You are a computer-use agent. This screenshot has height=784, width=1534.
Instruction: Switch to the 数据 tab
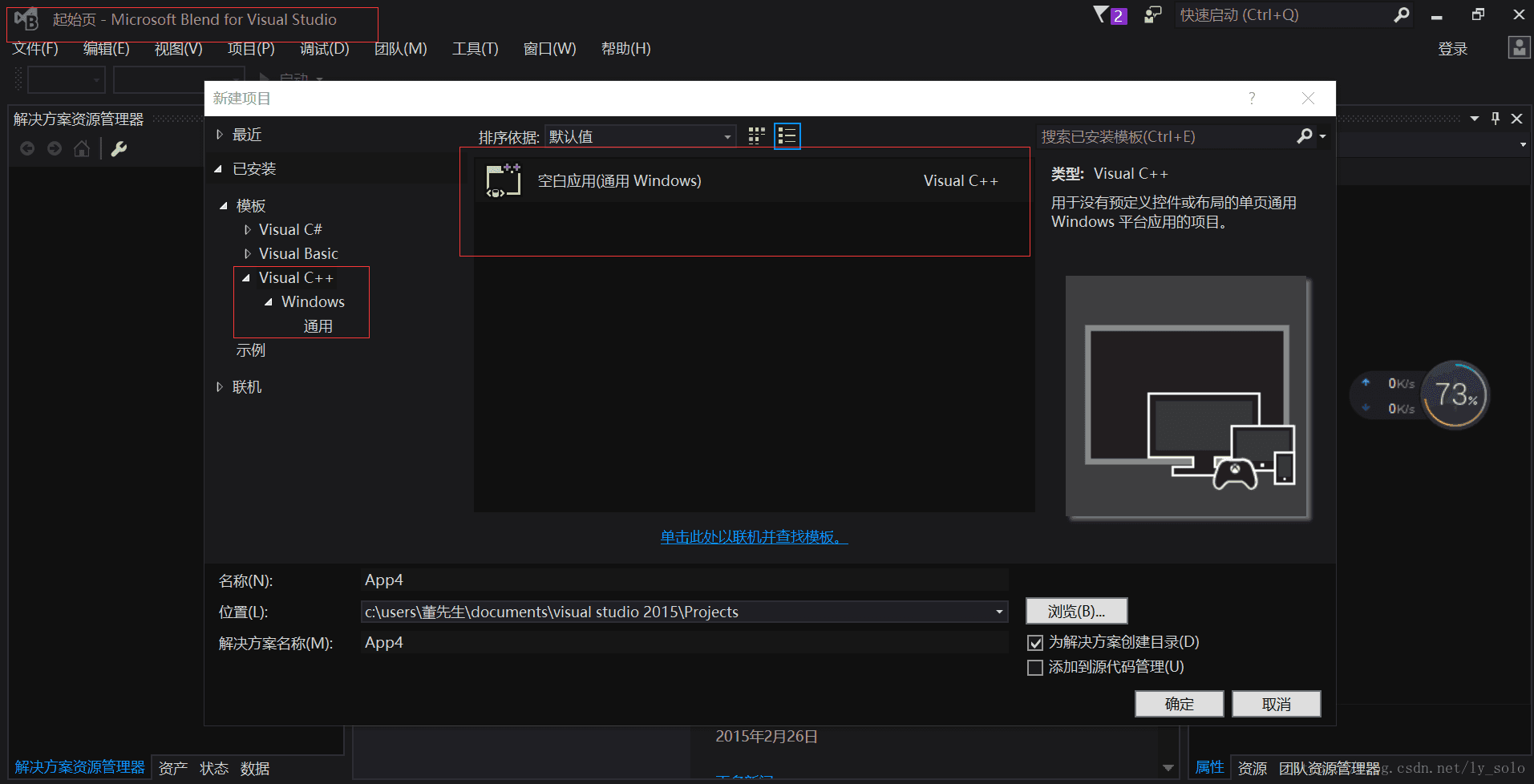tap(255, 768)
